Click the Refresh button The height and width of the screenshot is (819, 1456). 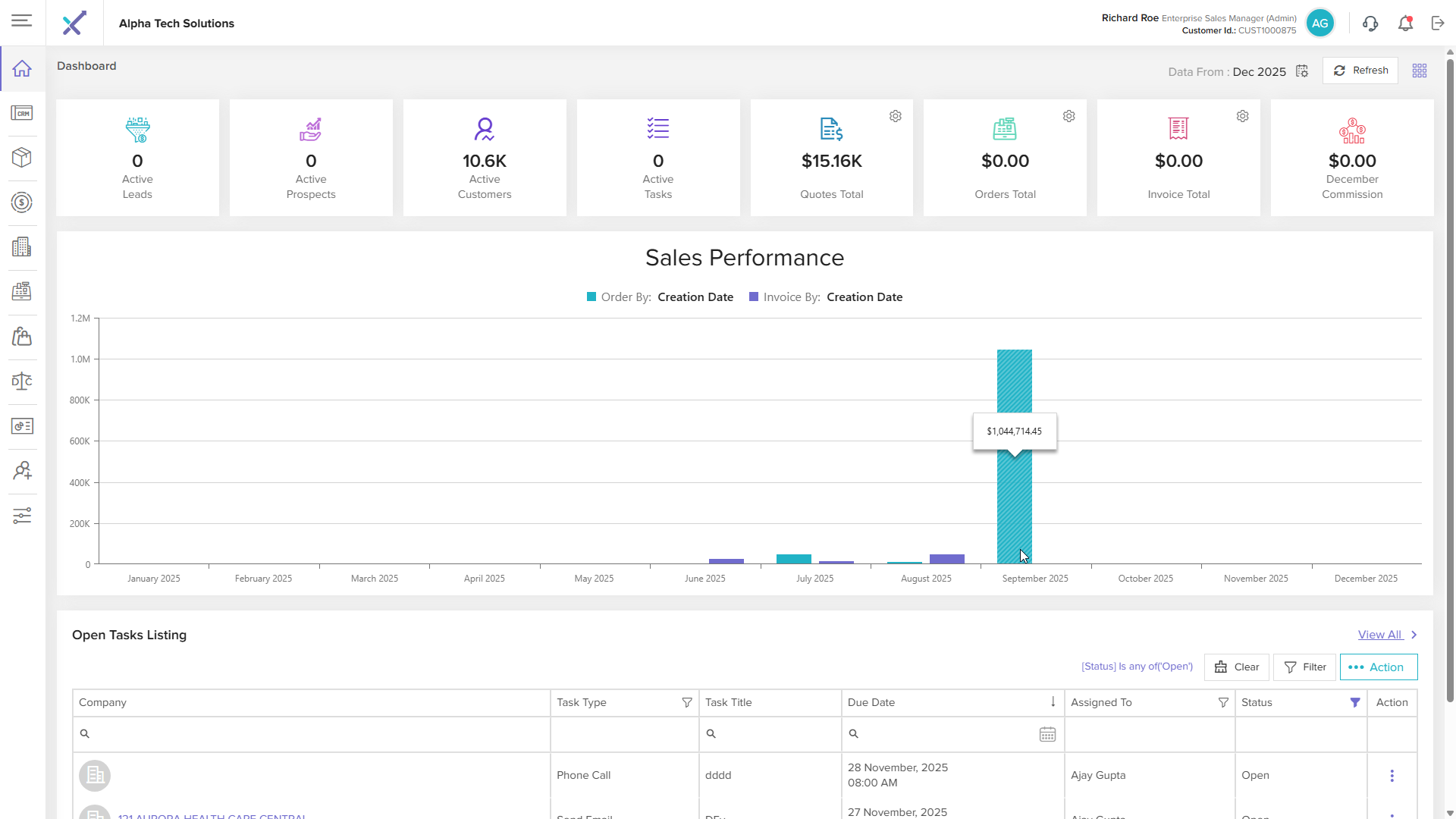(x=1360, y=71)
